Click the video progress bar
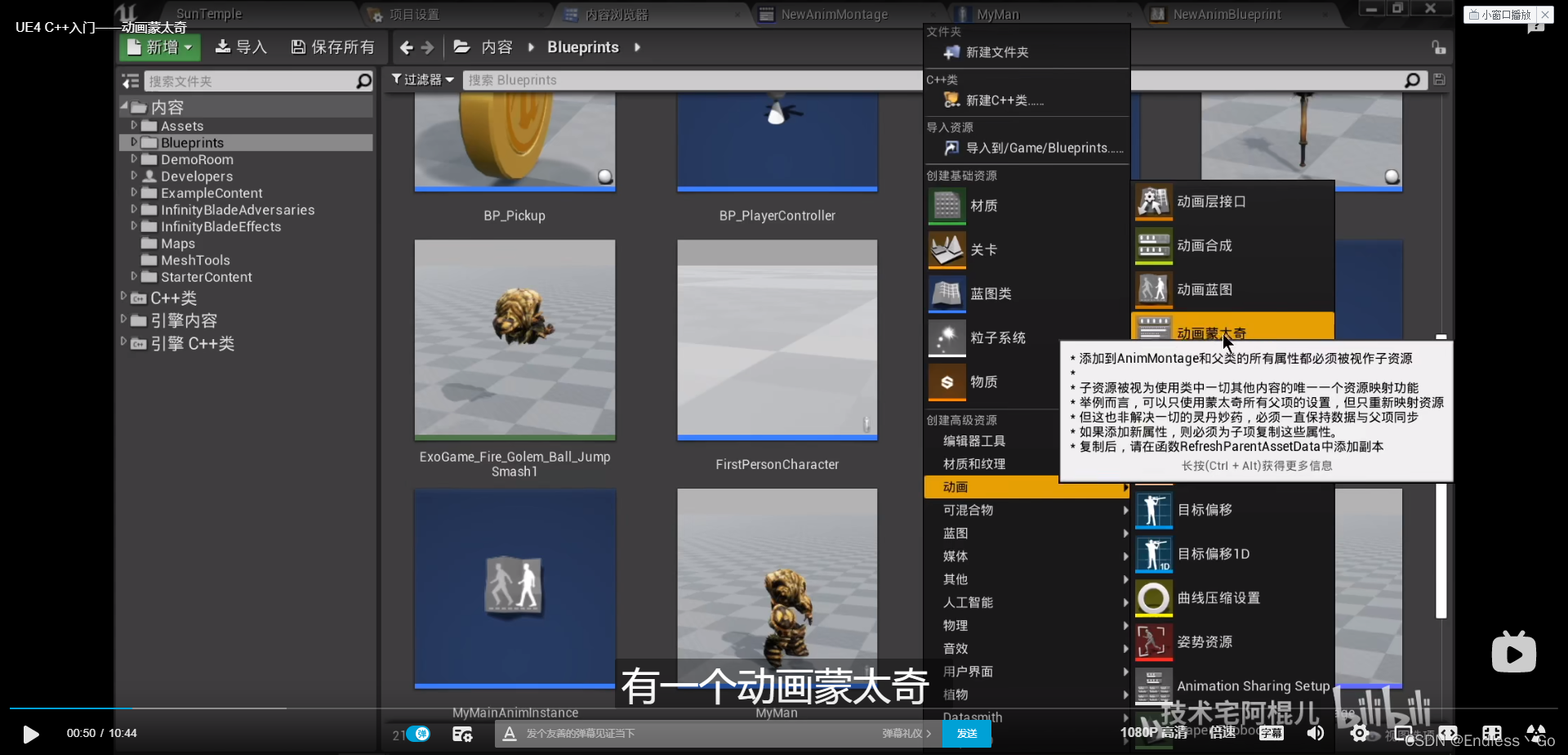1568x755 pixels. pyautogui.click(x=784, y=708)
